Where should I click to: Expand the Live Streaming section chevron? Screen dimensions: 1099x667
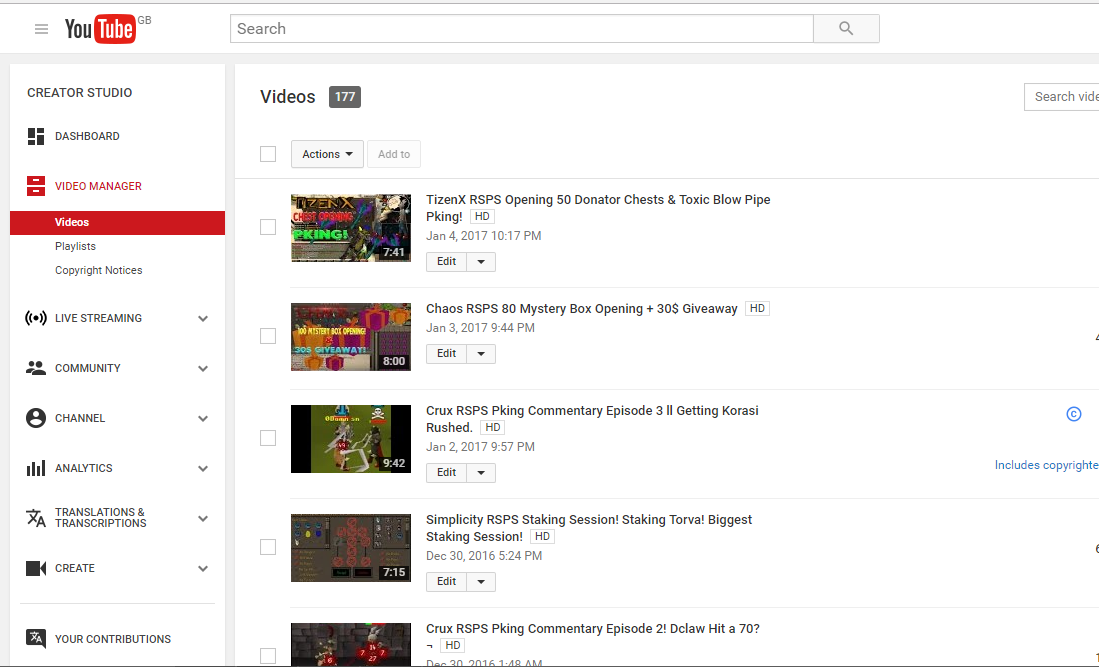click(203, 319)
